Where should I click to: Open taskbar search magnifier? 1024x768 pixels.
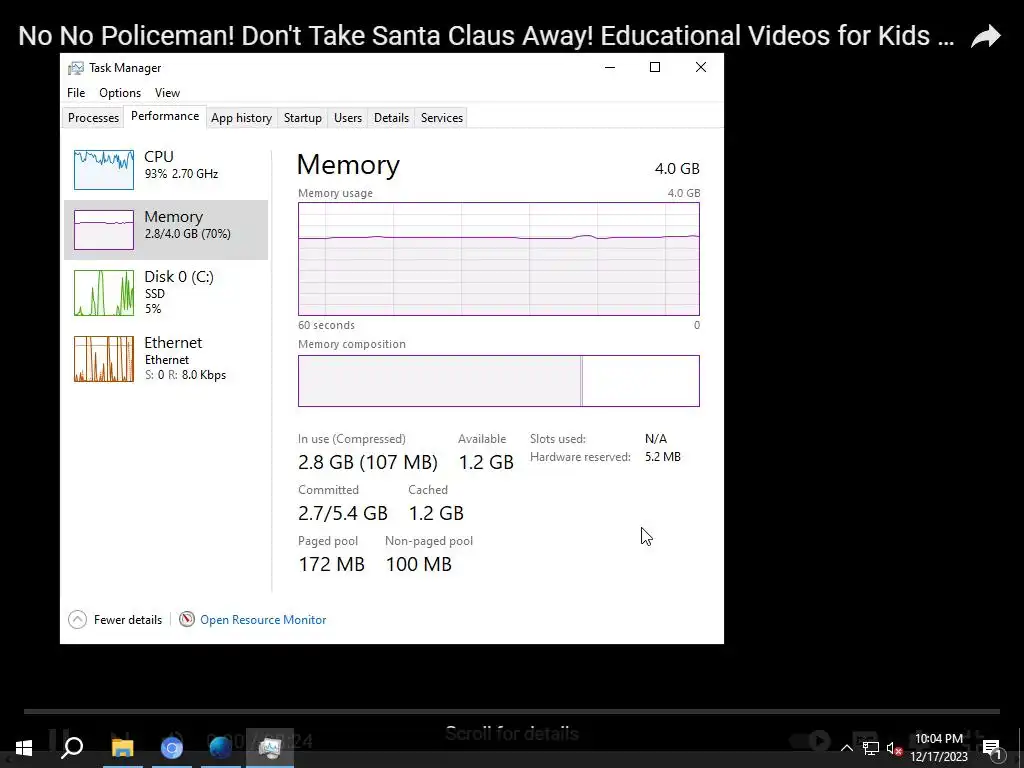[72, 747]
